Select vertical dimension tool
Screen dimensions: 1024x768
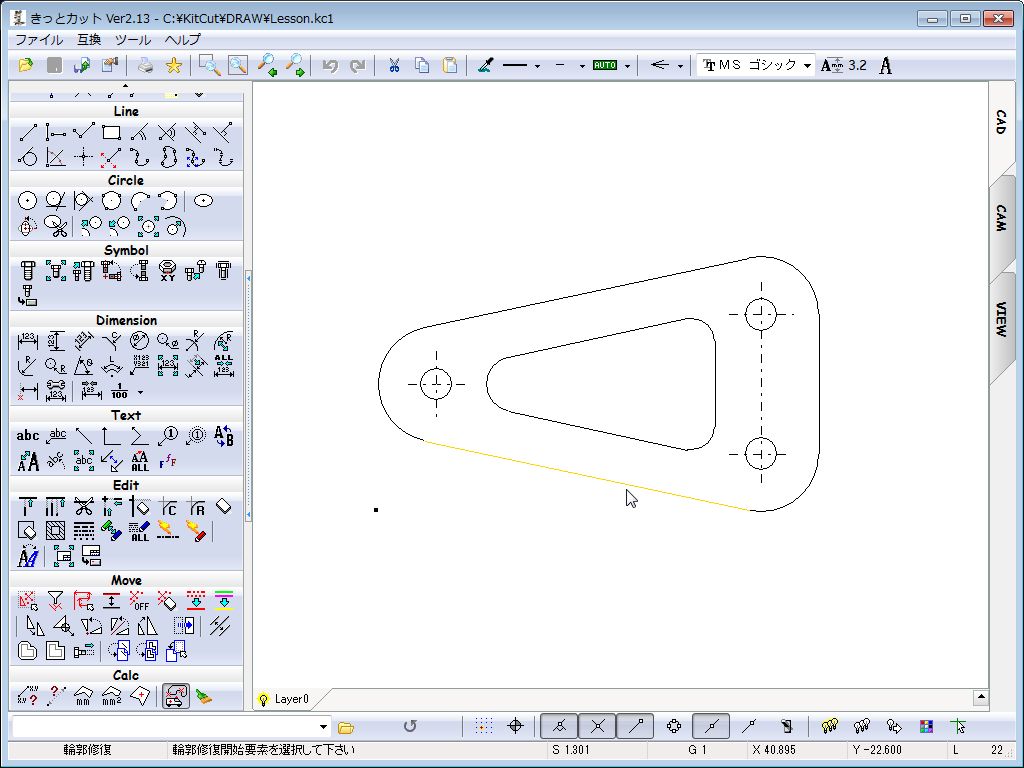pyautogui.click(x=56, y=341)
